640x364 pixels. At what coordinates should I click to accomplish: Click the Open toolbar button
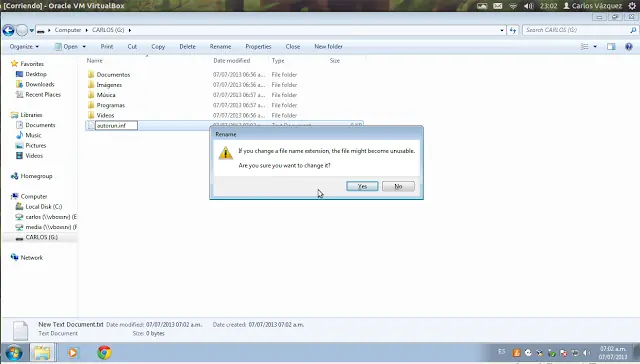pos(67,47)
